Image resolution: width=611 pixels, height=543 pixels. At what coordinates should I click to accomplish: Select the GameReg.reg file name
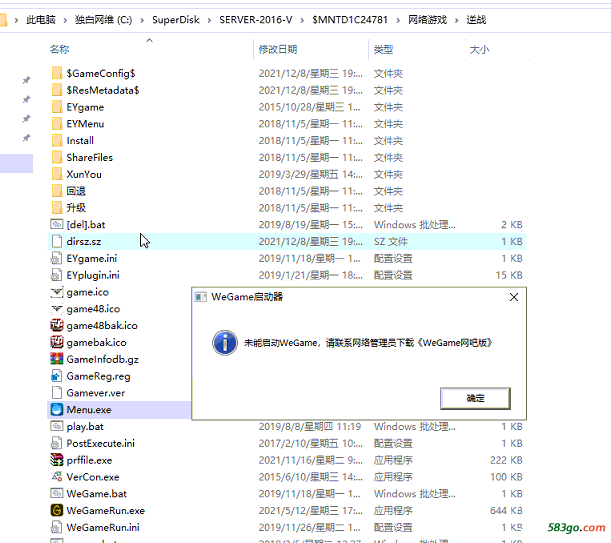[98, 376]
